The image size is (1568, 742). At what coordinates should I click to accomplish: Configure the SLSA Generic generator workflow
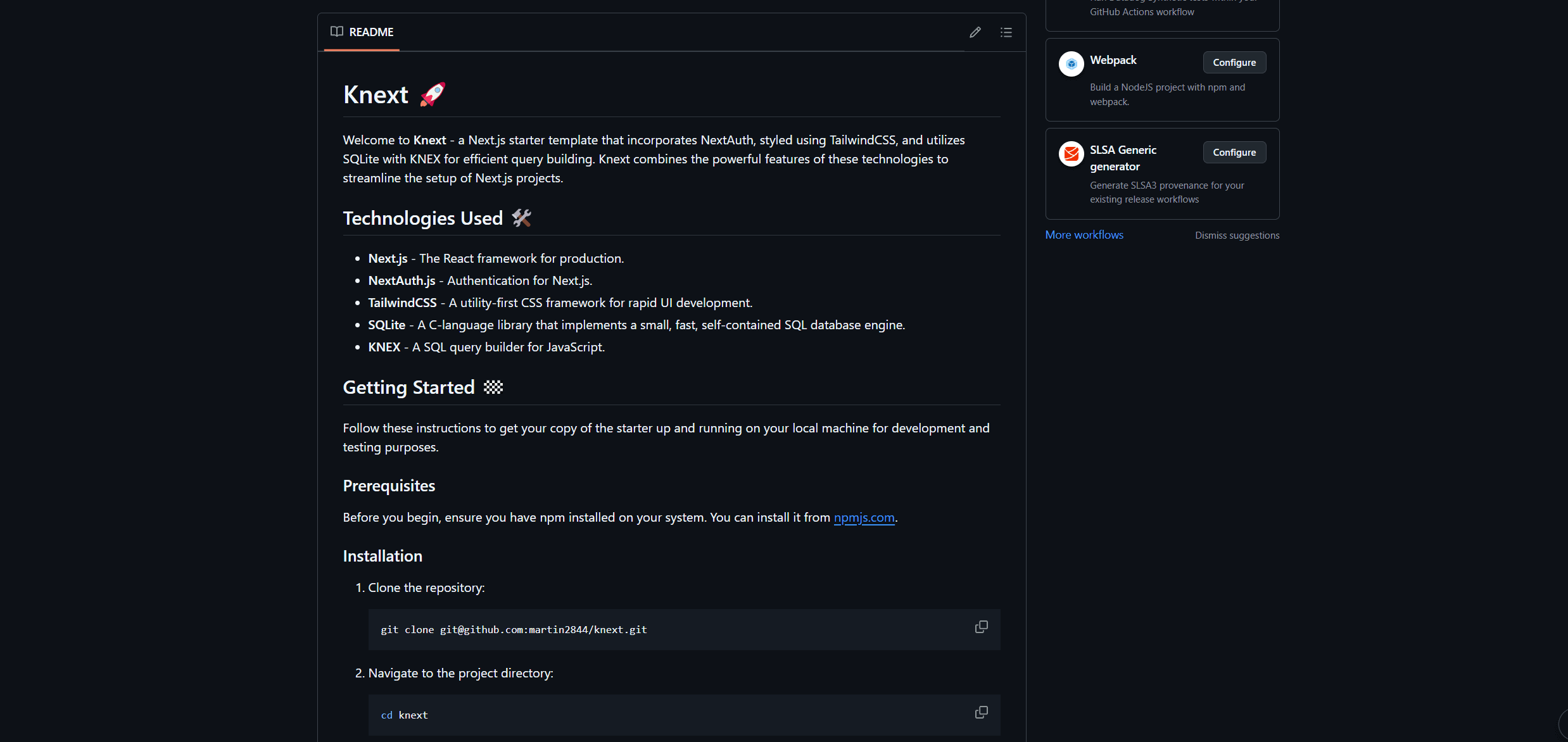pos(1234,153)
